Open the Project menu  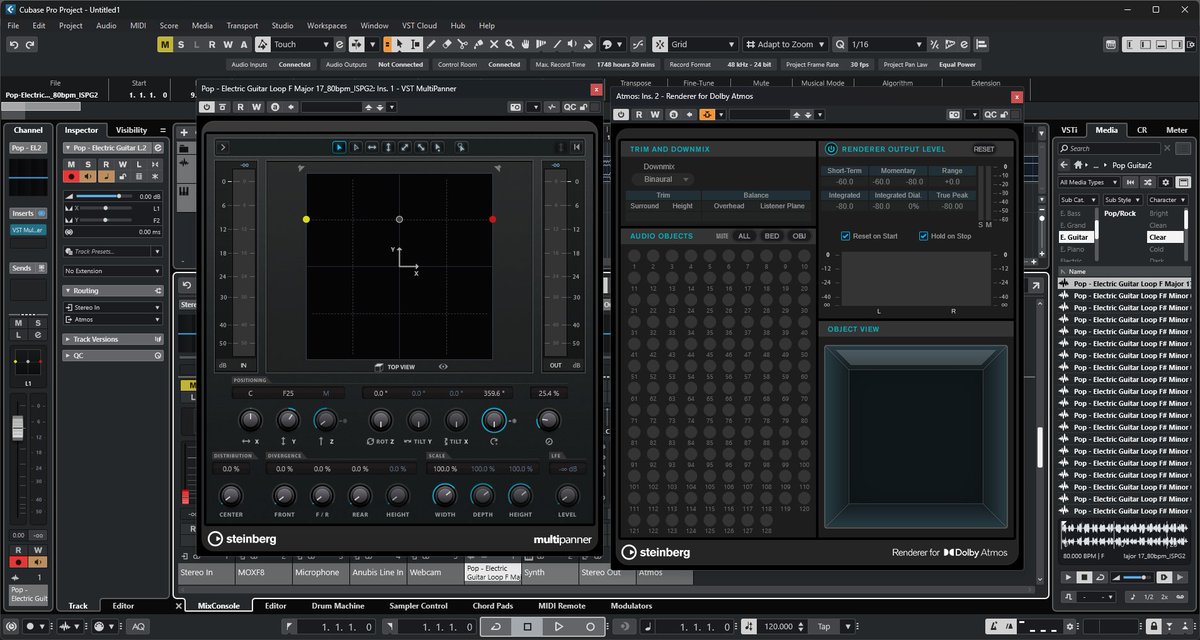(x=71, y=25)
